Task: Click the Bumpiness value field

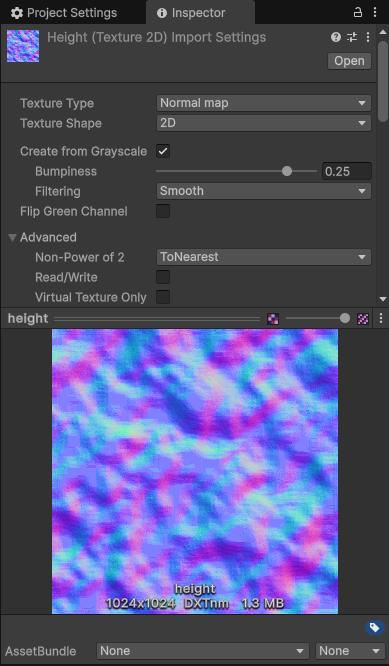Action: click(x=347, y=171)
